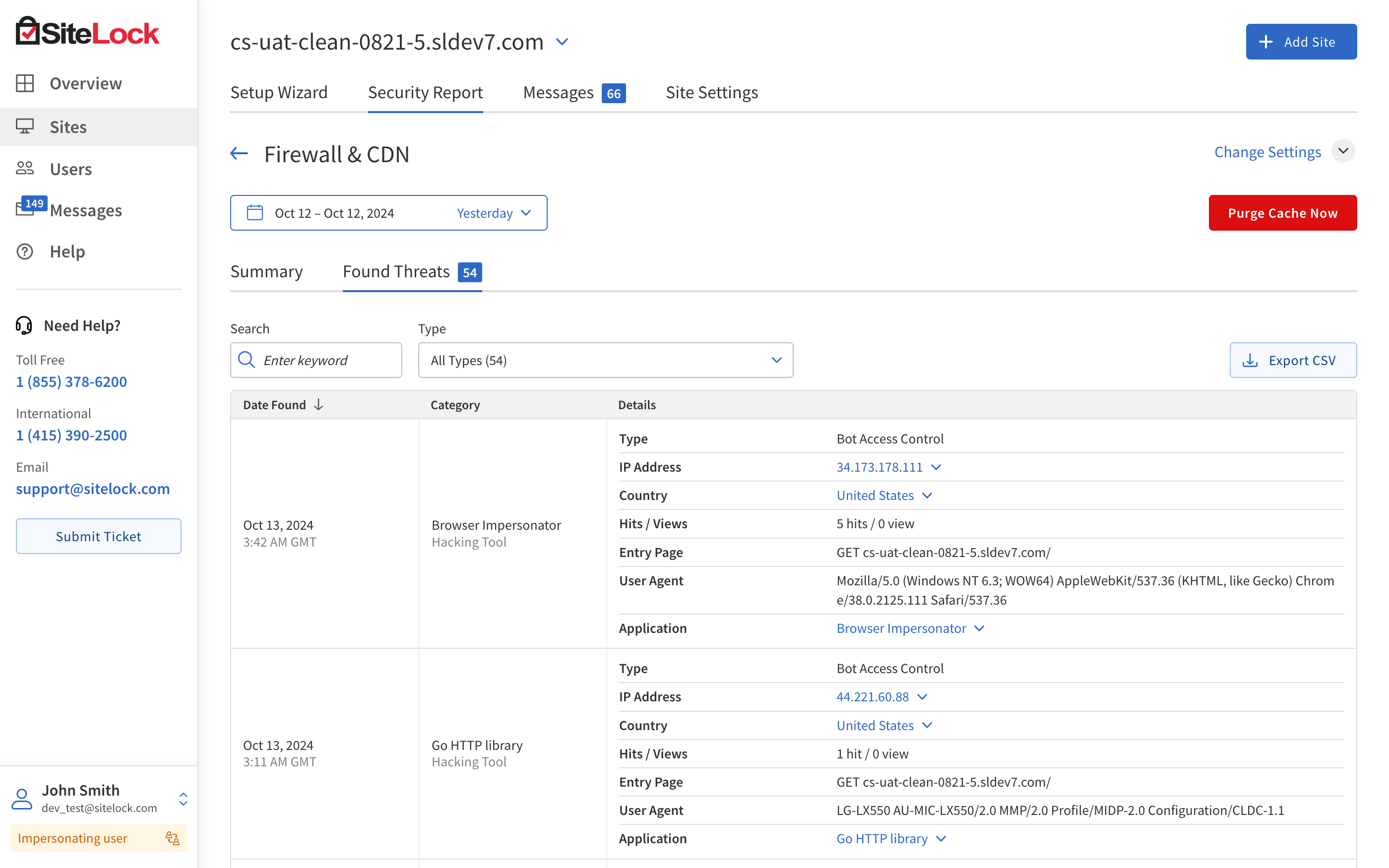Switch to the Summary tab
The width and height of the screenshot is (1389, 868).
(x=266, y=271)
